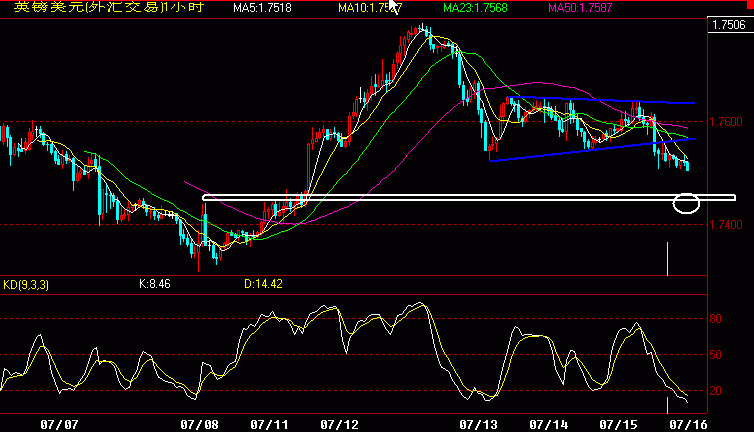This screenshot has height=432, width=754.
Task: Click the KD level 80 axis label
Action: (716, 319)
